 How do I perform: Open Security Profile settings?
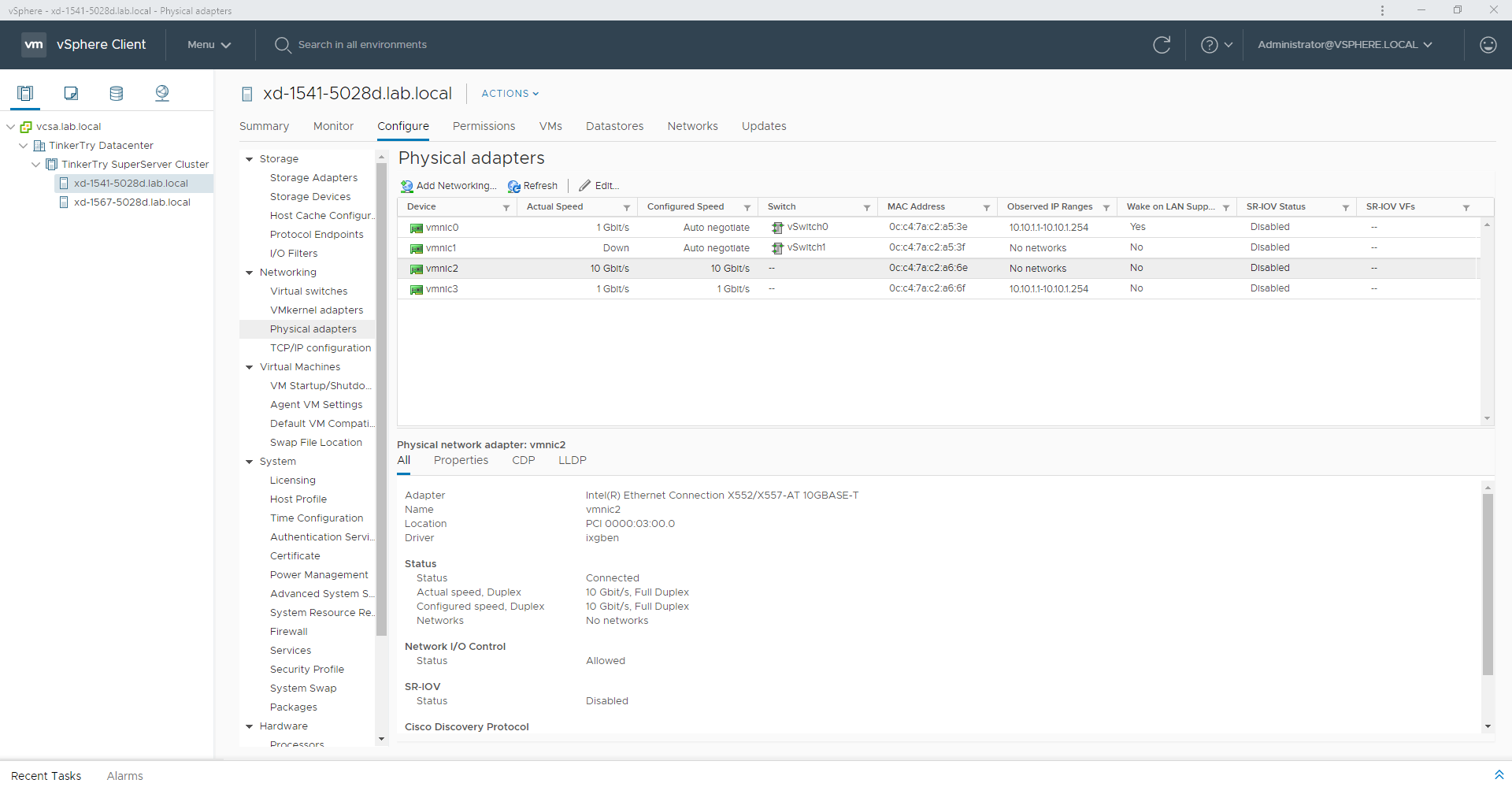pos(307,670)
